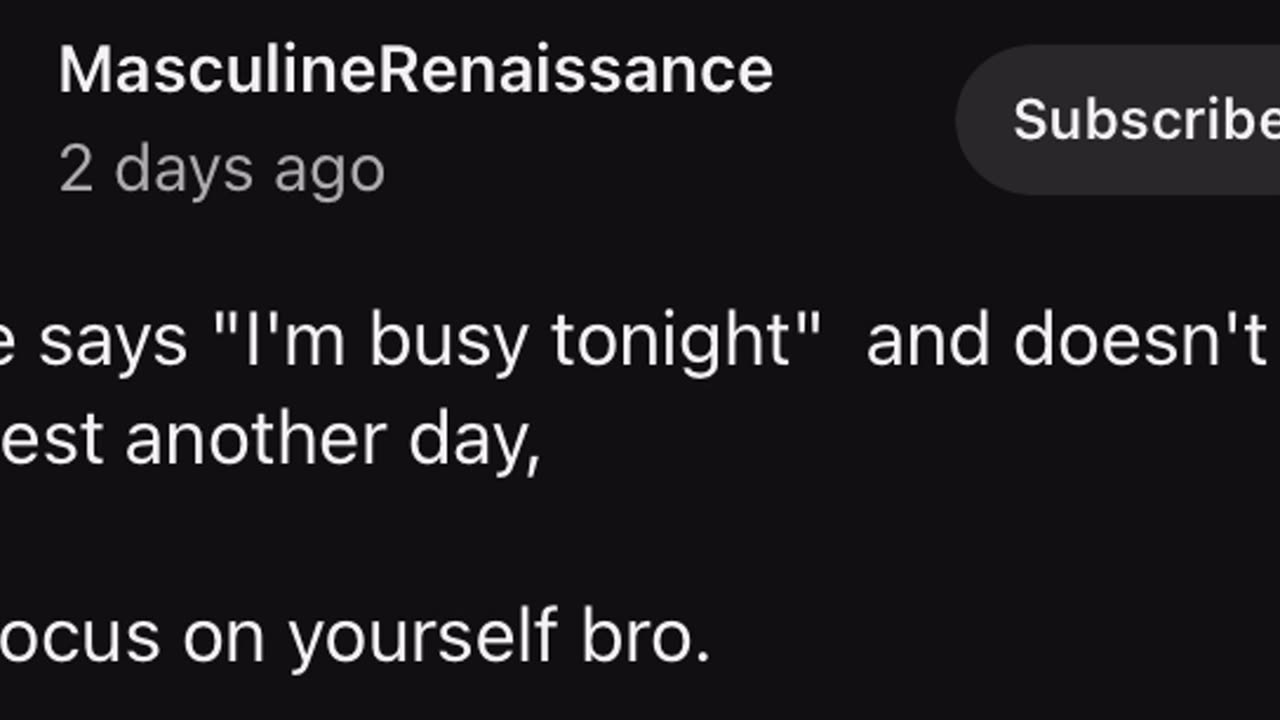Click the word "day," ending second line
1280x720 pixels.
[474, 442]
